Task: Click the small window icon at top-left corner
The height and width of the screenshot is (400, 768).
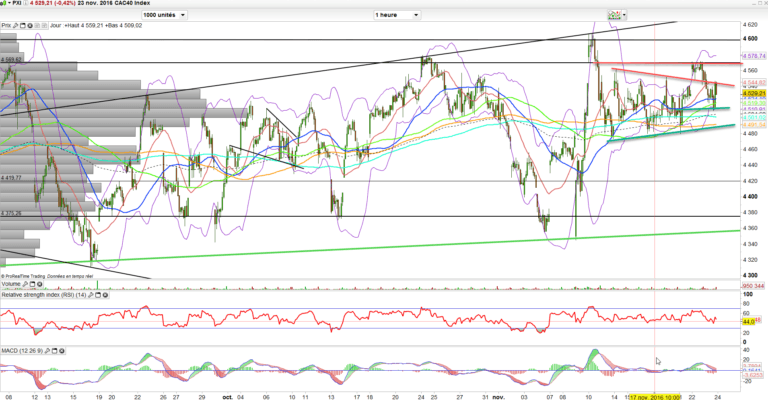Action: point(3,4)
